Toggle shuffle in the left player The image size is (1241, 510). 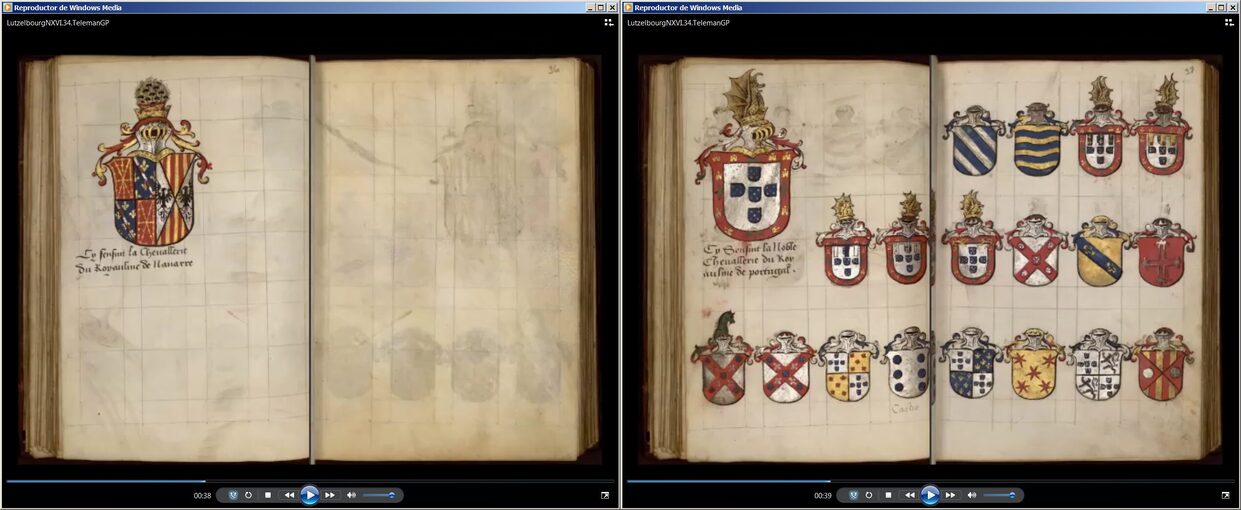(x=233, y=495)
